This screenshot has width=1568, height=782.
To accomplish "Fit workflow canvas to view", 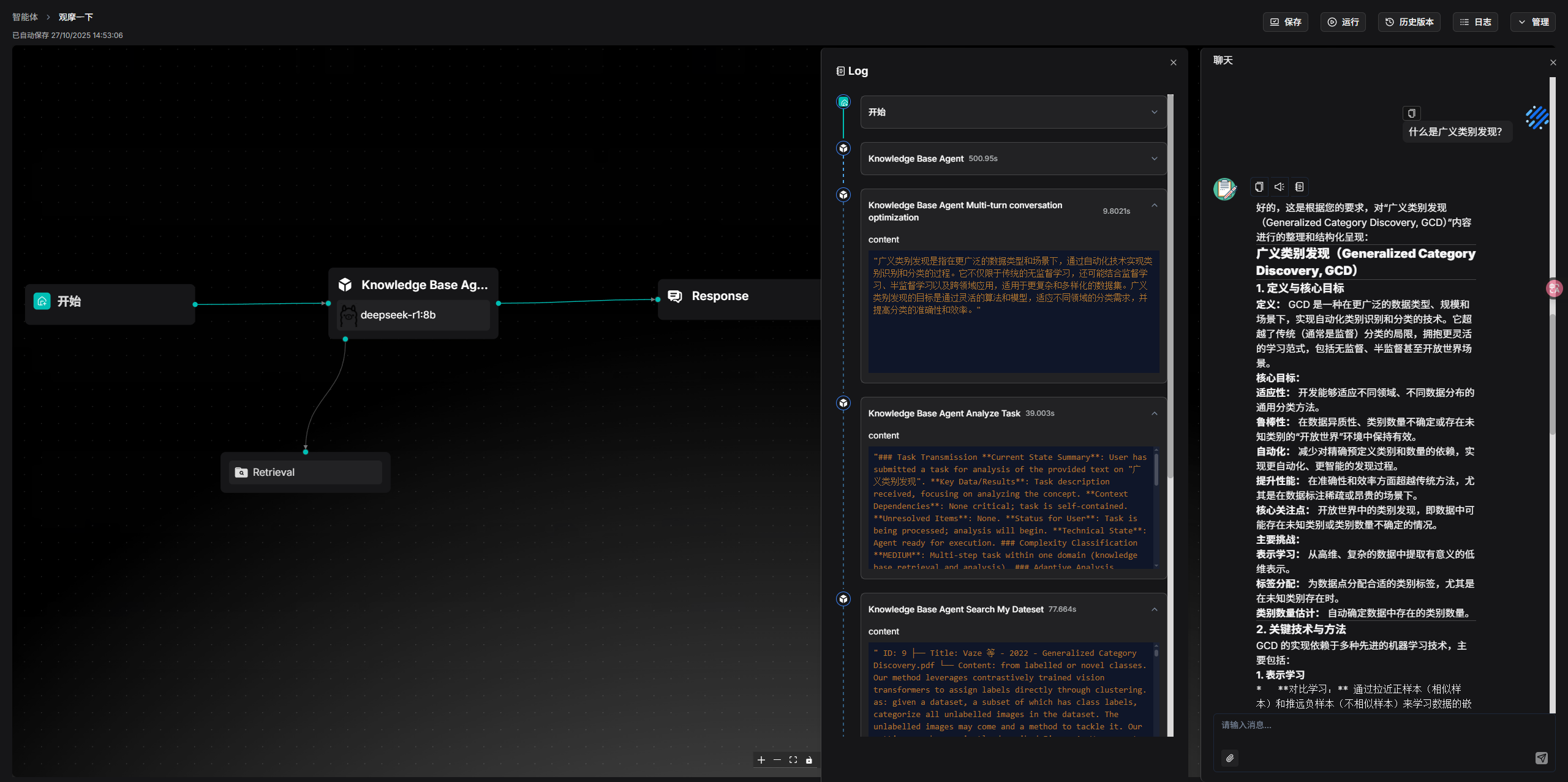I will [x=793, y=760].
